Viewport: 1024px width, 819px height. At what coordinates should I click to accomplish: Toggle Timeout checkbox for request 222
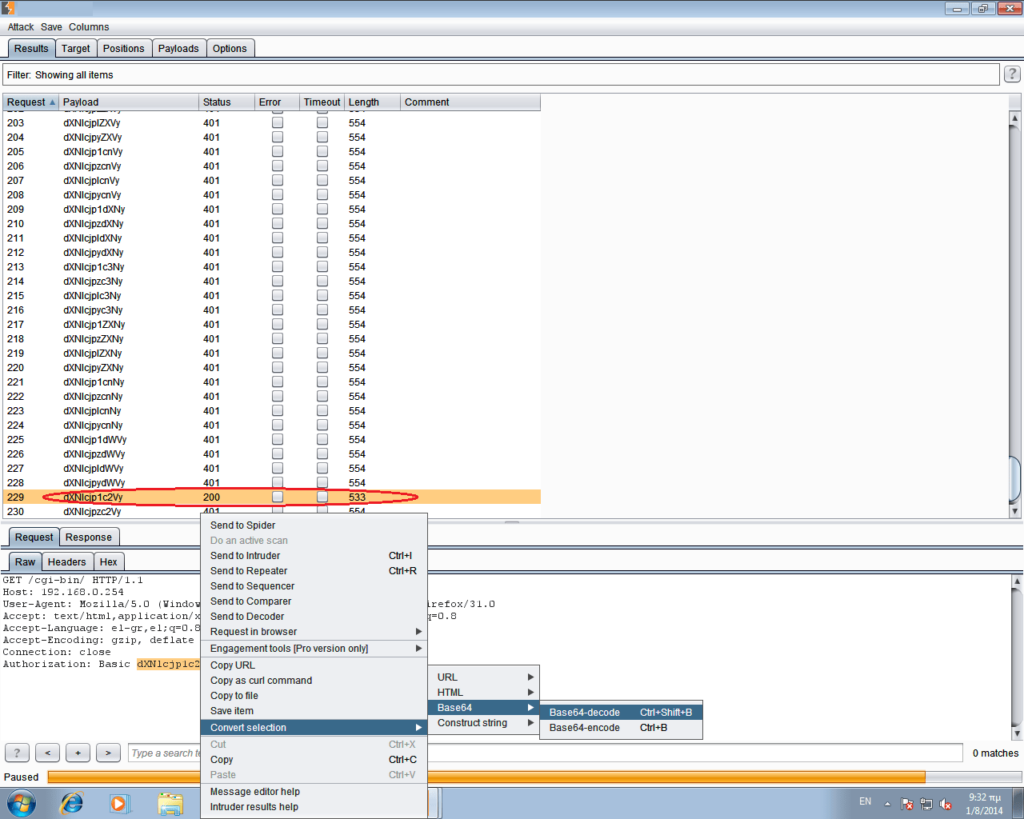[x=322, y=396]
